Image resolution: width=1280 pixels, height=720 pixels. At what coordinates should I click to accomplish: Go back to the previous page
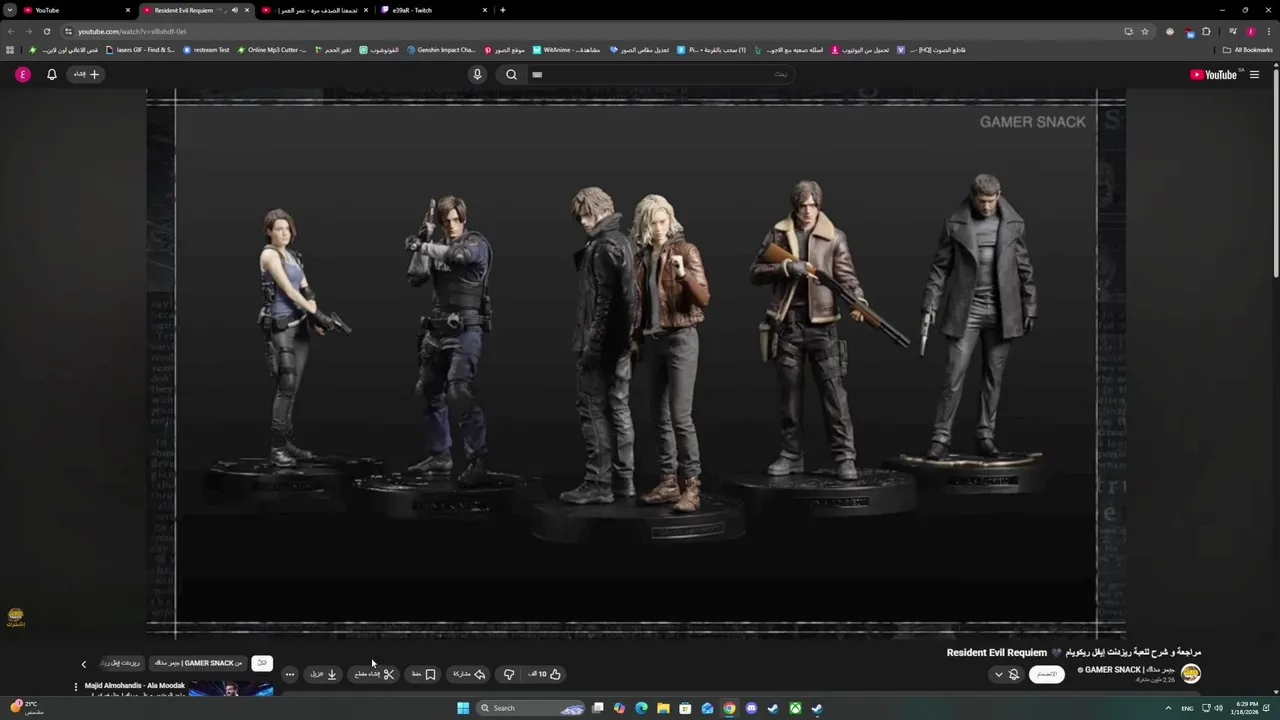click(x=10, y=31)
